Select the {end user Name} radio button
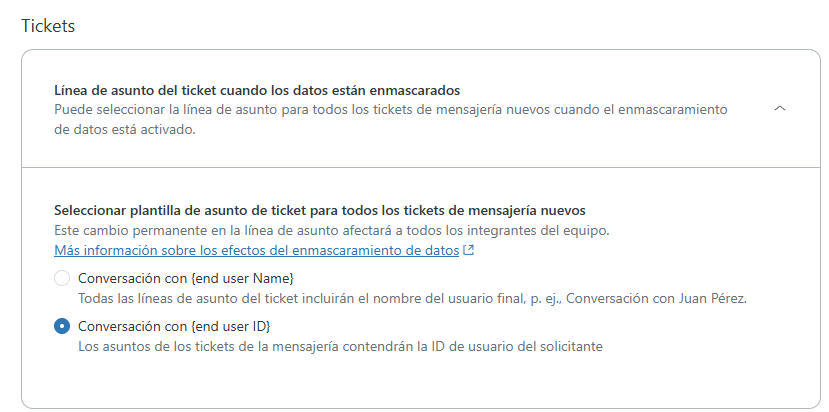The height and width of the screenshot is (412, 829). pyautogui.click(x=62, y=278)
